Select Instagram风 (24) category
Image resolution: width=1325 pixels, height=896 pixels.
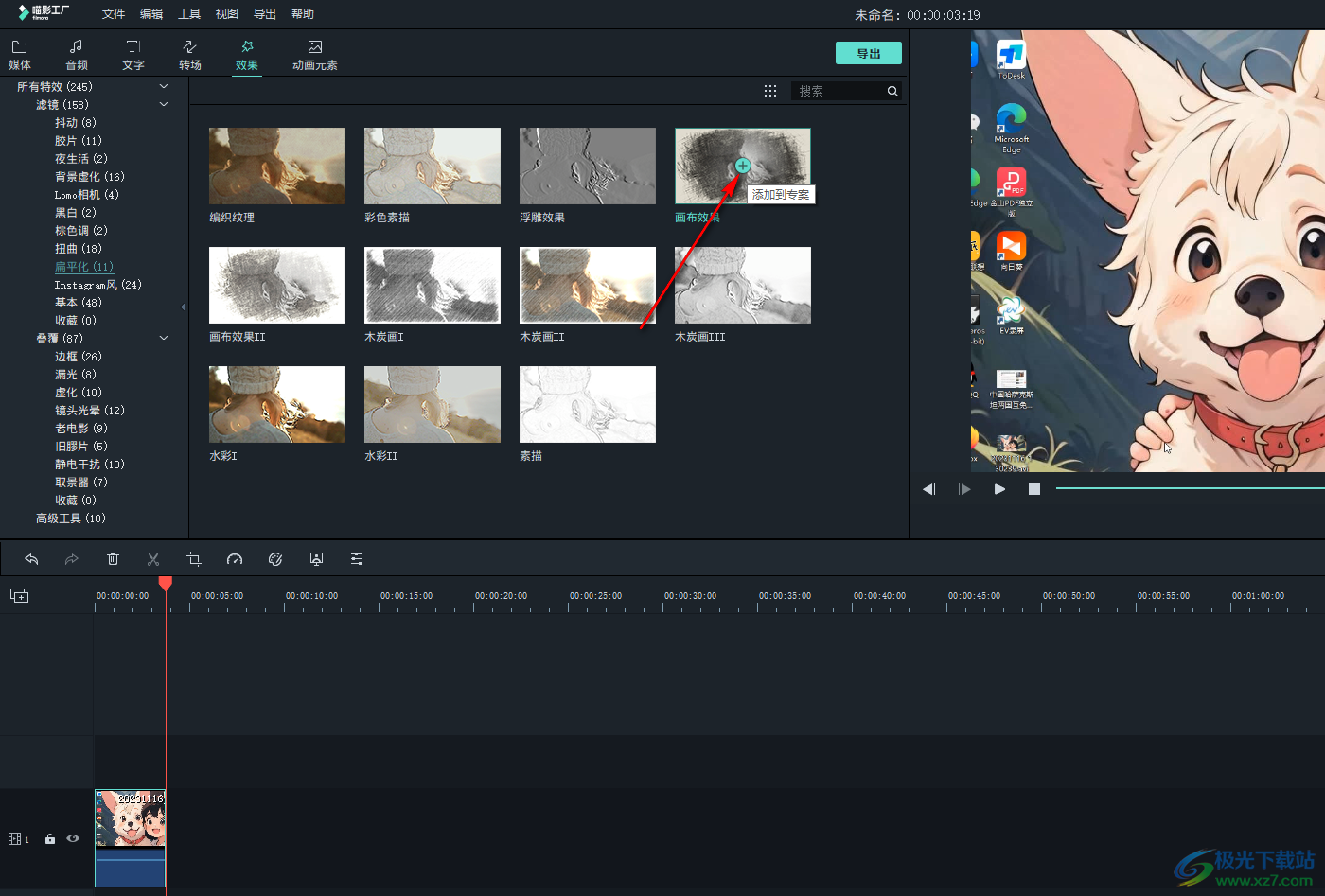[97, 285]
